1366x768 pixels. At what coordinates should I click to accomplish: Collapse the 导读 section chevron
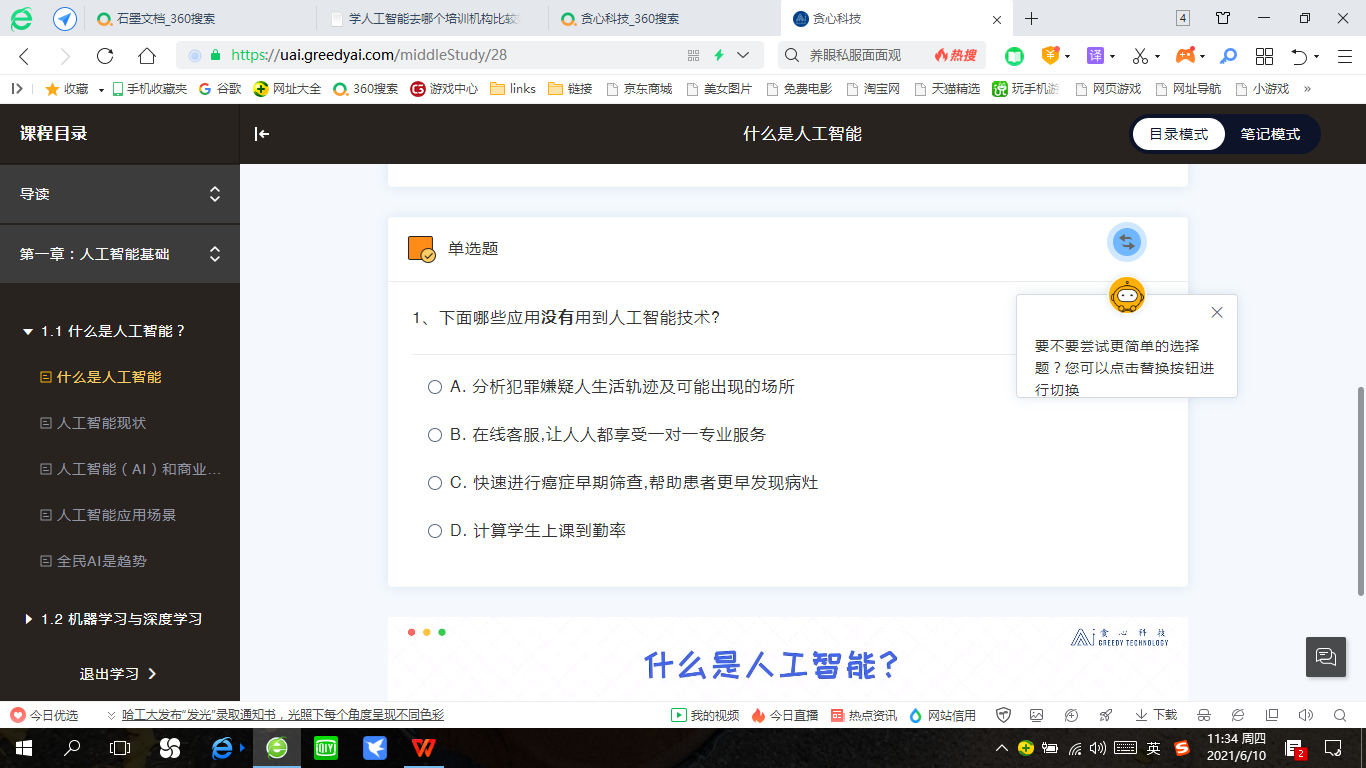[215, 194]
